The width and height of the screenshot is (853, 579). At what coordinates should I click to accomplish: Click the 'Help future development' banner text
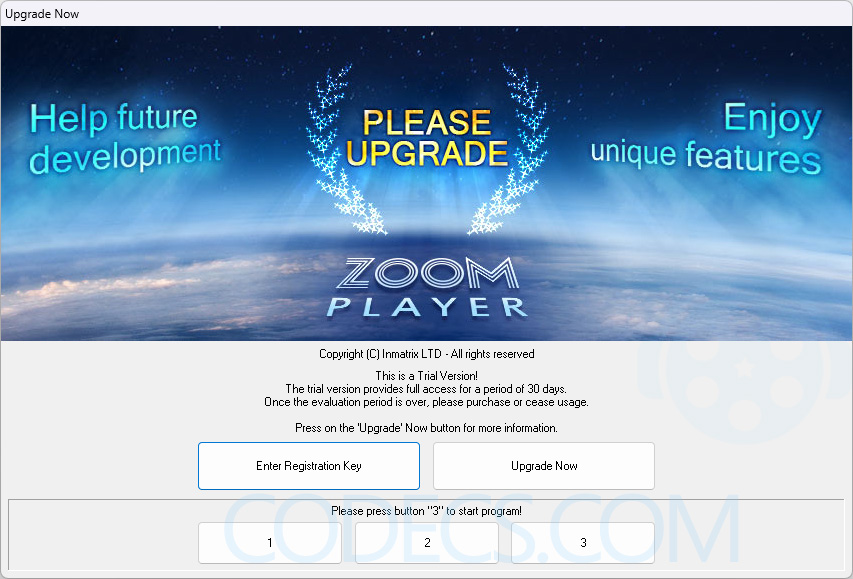pos(125,139)
